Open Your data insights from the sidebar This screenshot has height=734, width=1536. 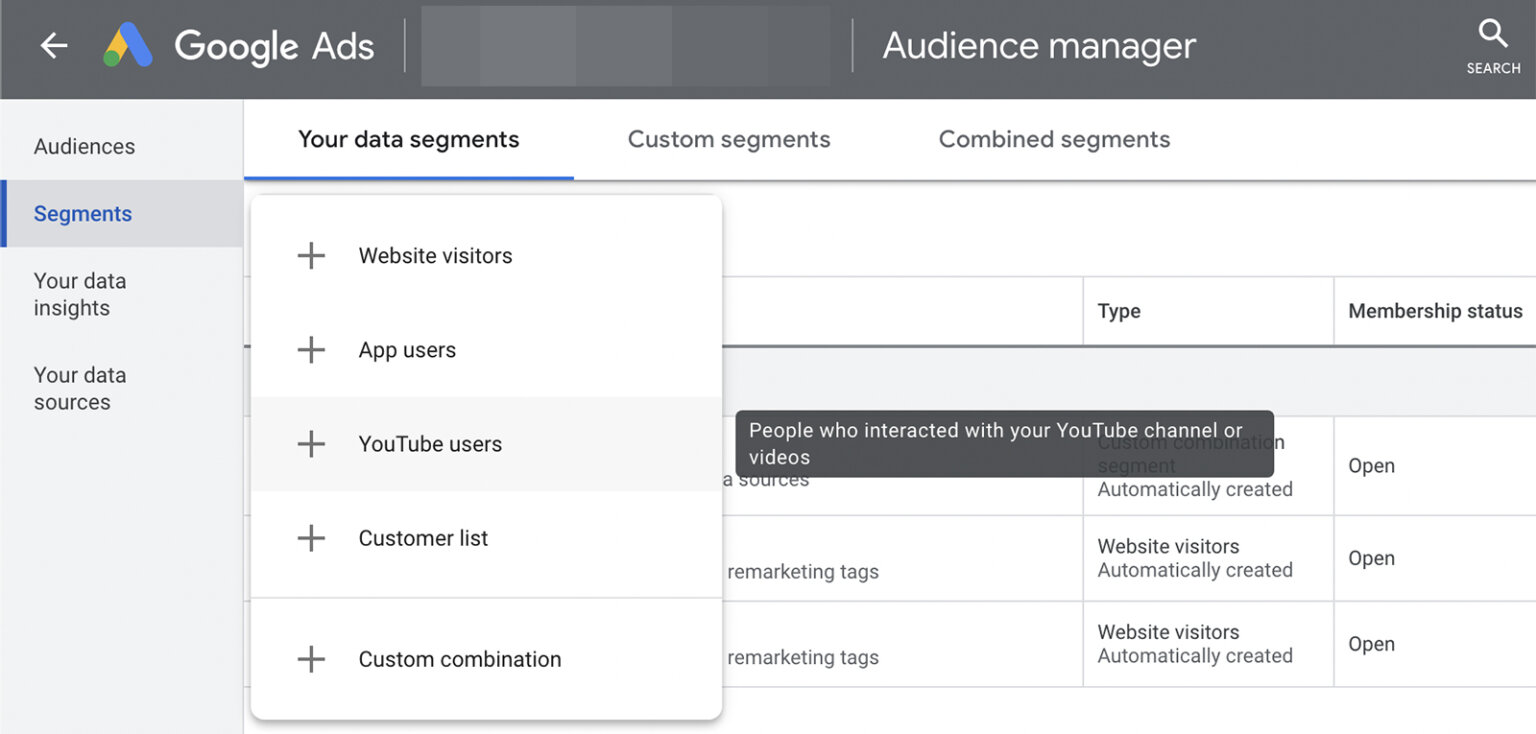[80, 294]
